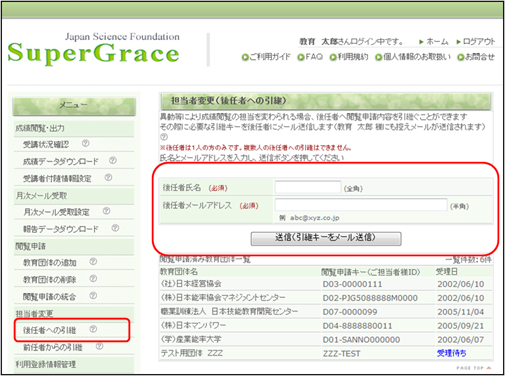Open help icon beside 閲覧申請の統合
505x376 pixels.
click(93, 295)
